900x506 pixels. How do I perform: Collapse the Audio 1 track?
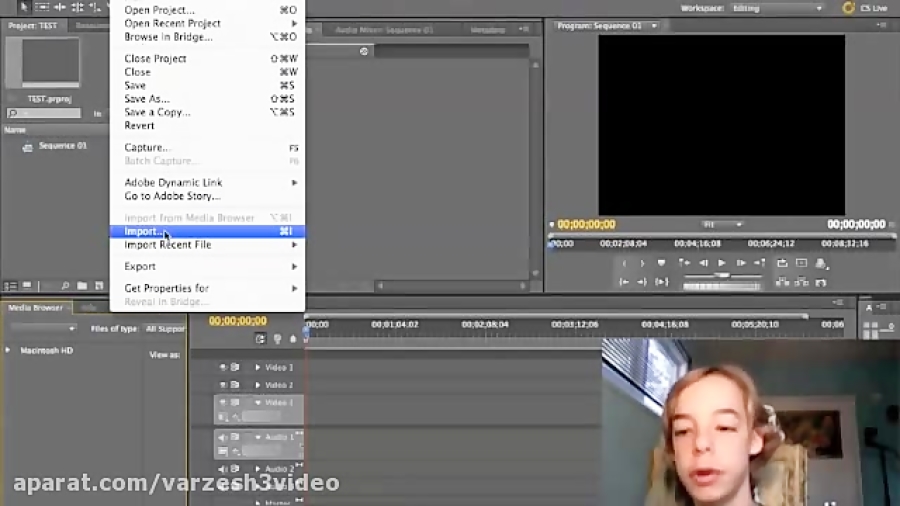(x=258, y=437)
